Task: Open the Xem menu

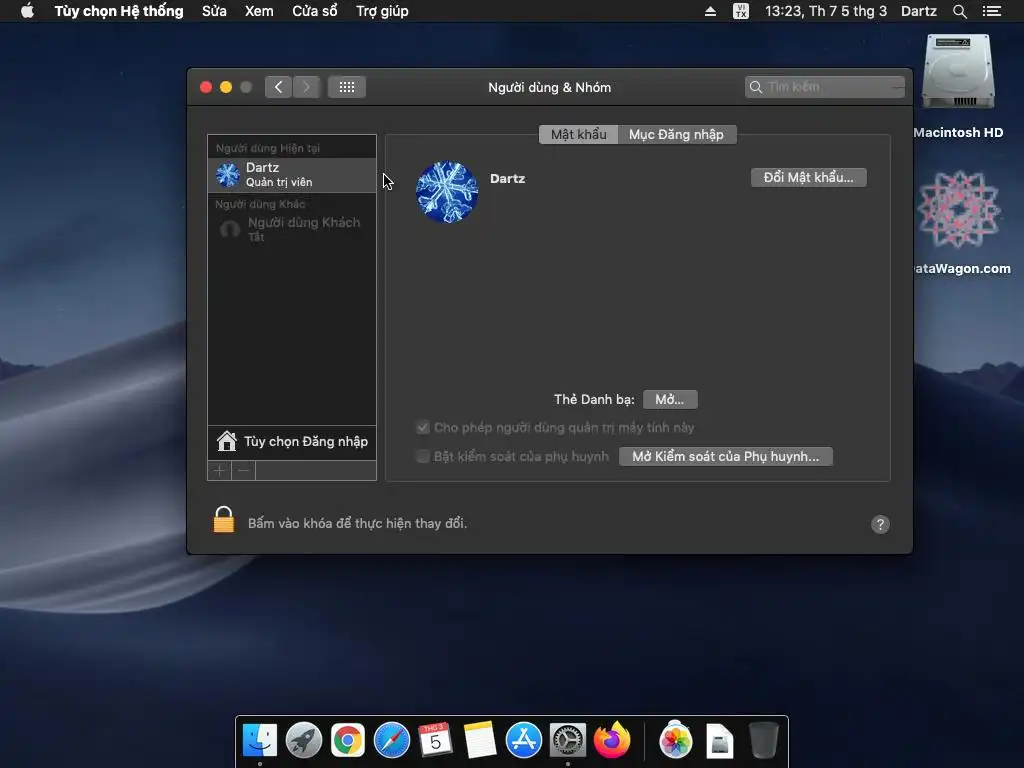Action: tap(259, 11)
